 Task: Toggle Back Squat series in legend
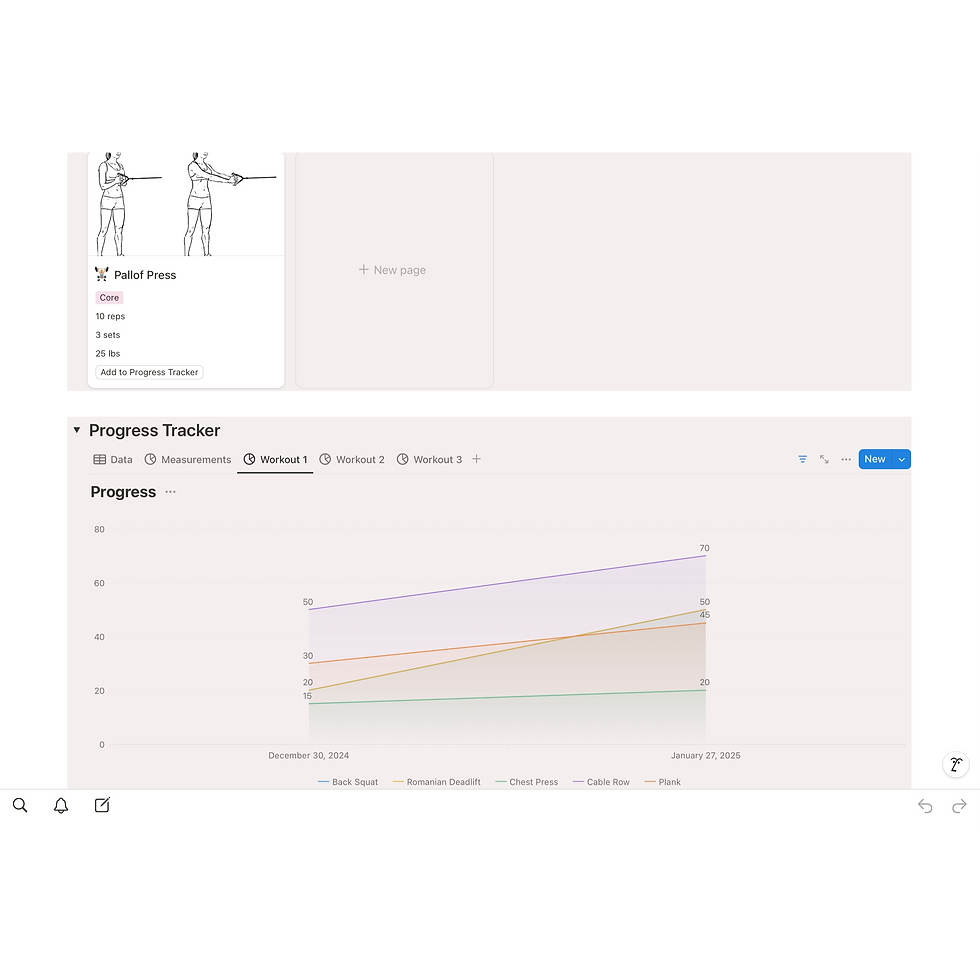tap(348, 782)
